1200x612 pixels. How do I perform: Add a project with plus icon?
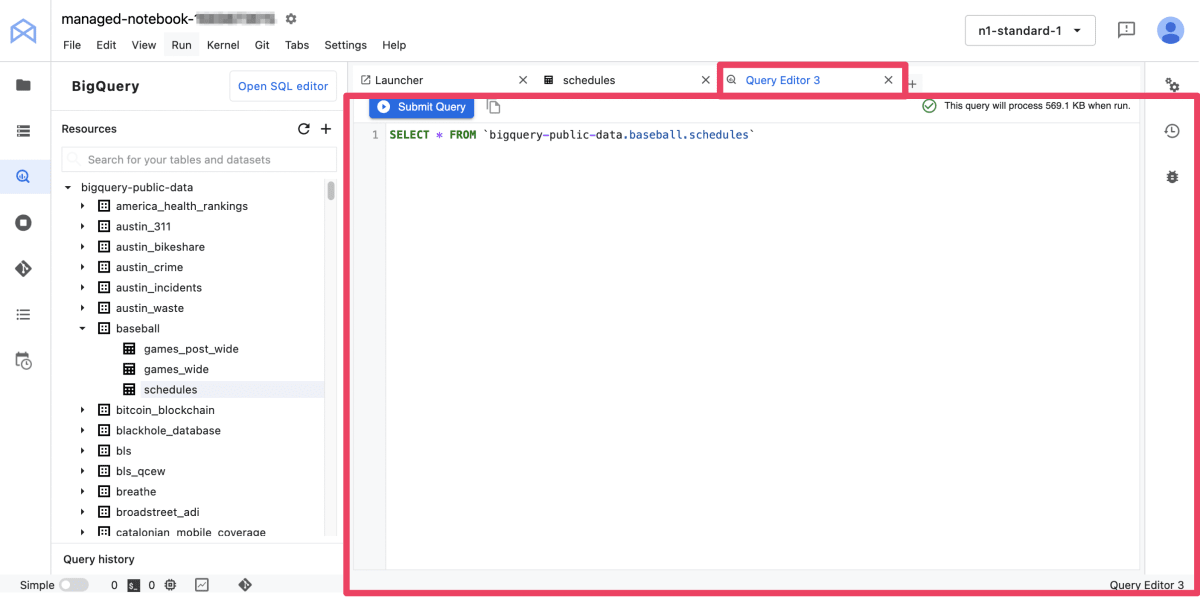pos(325,129)
